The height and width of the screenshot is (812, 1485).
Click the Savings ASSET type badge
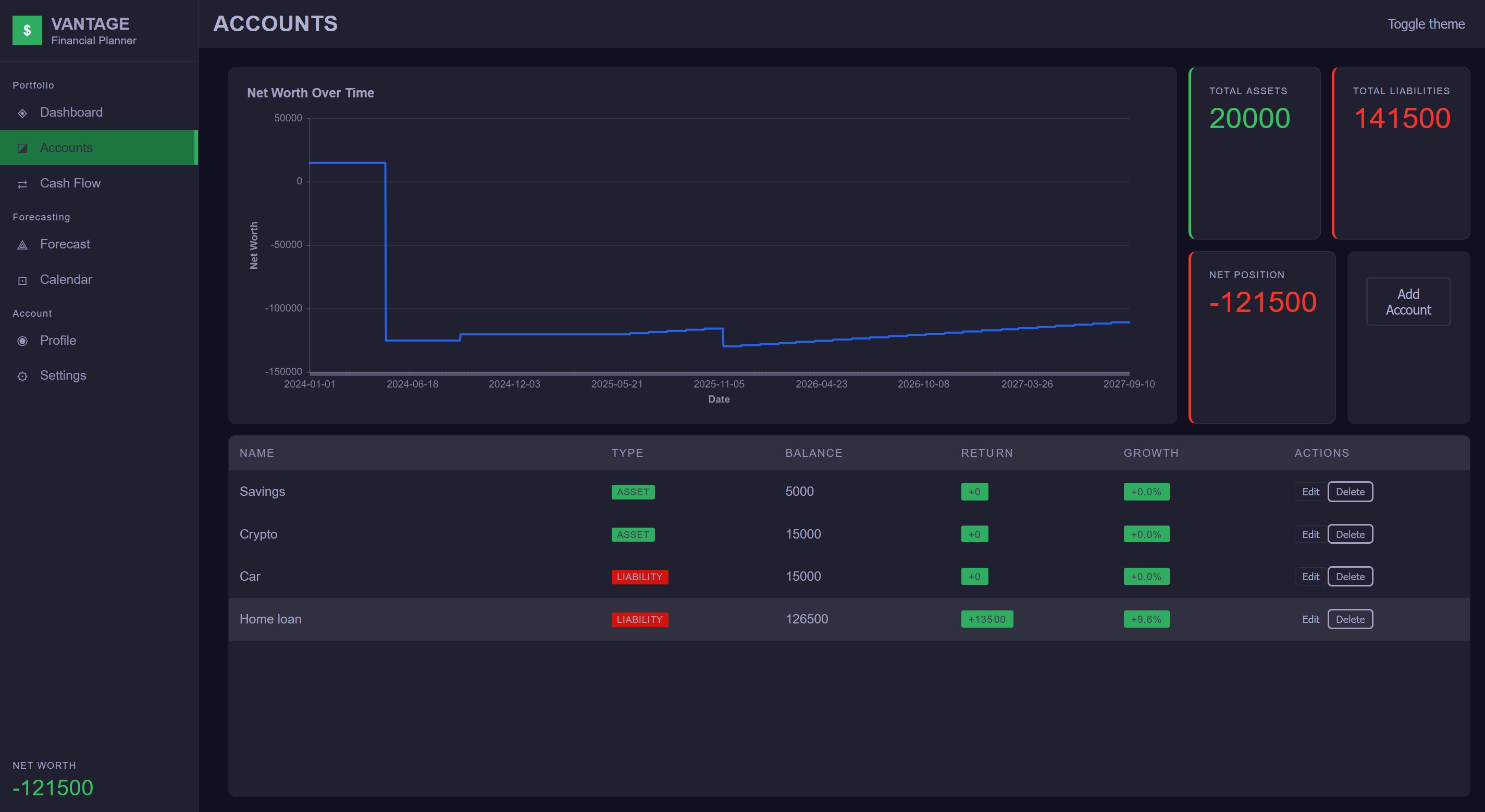pos(633,492)
